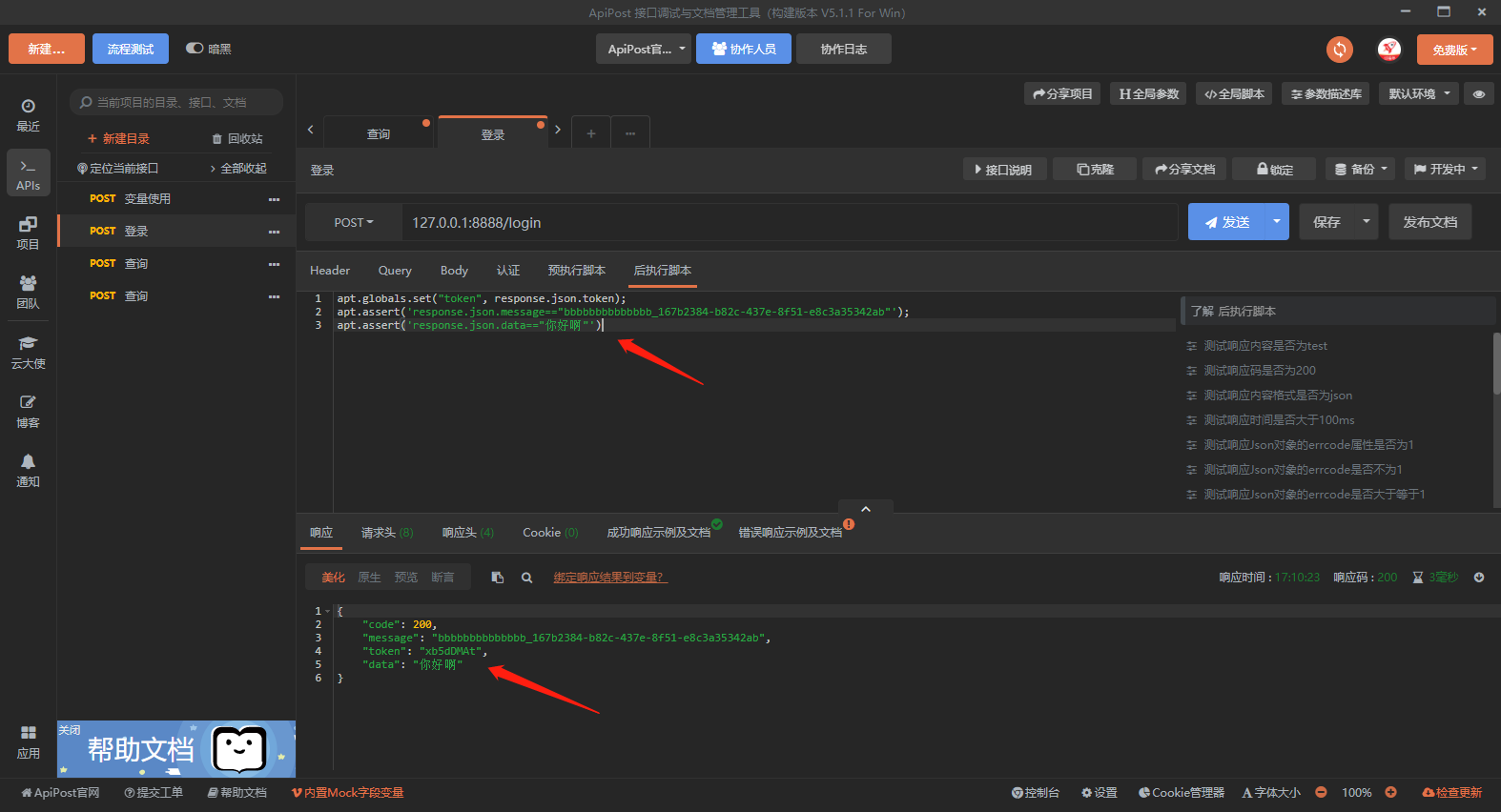Expand the 保存 save options arrow
This screenshot has height=812, width=1501.
1367,221
